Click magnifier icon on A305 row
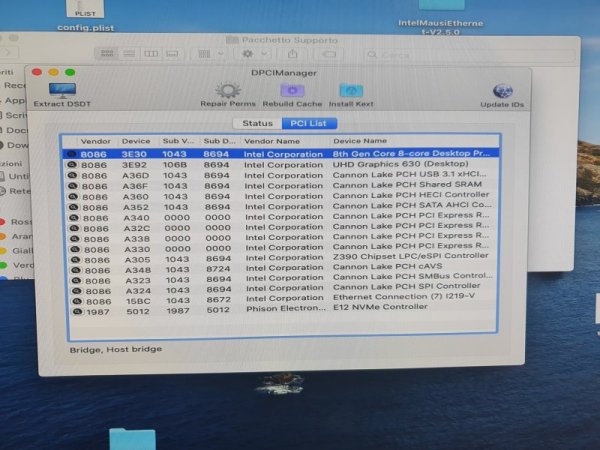The width and height of the screenshot is (600, 450). [75, 259]
